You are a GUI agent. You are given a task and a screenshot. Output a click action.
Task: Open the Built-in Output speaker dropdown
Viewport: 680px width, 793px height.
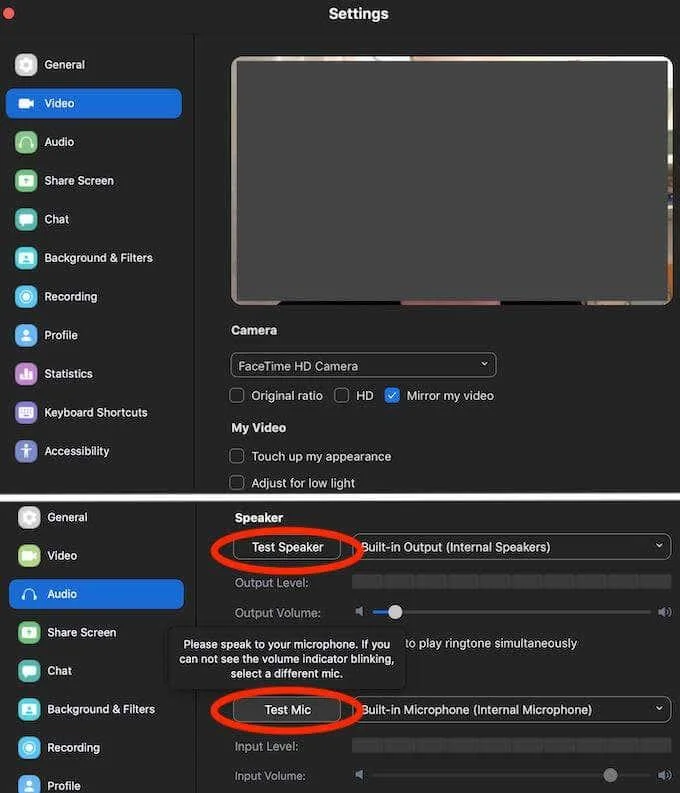(512, 547)
